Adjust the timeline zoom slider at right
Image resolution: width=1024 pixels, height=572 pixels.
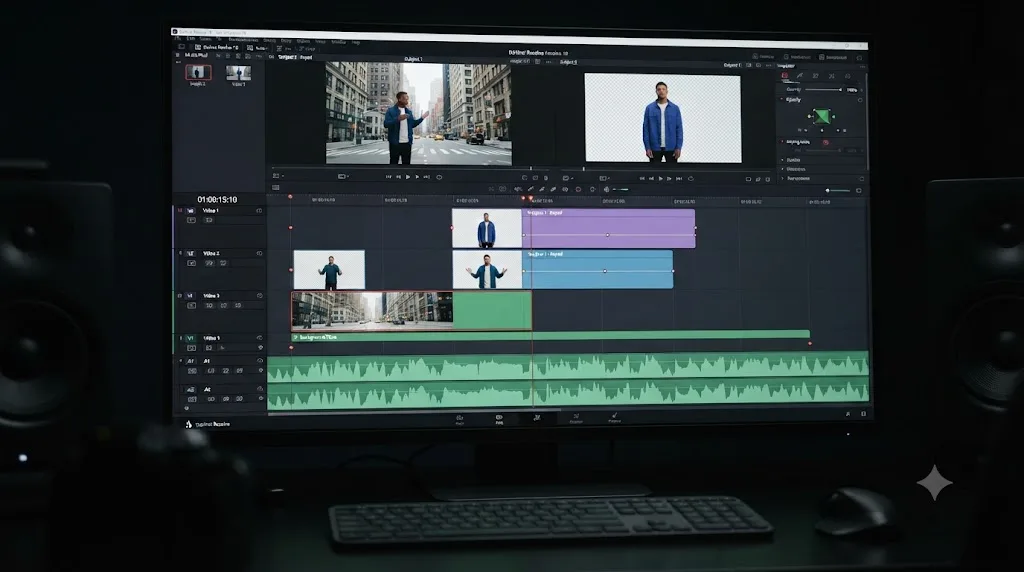coord(839,191)
